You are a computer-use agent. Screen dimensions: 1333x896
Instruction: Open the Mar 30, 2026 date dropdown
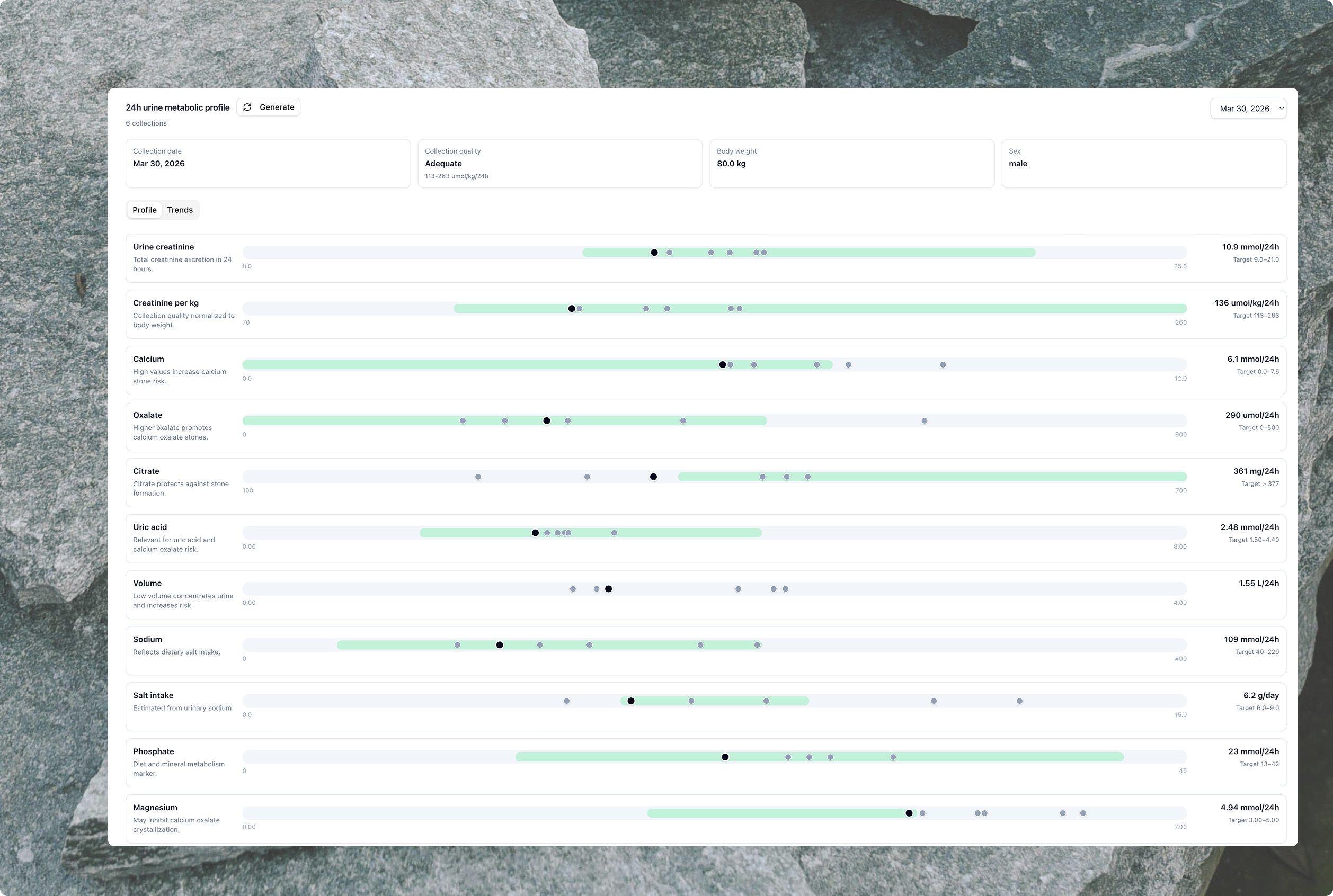coord(1248,109)
